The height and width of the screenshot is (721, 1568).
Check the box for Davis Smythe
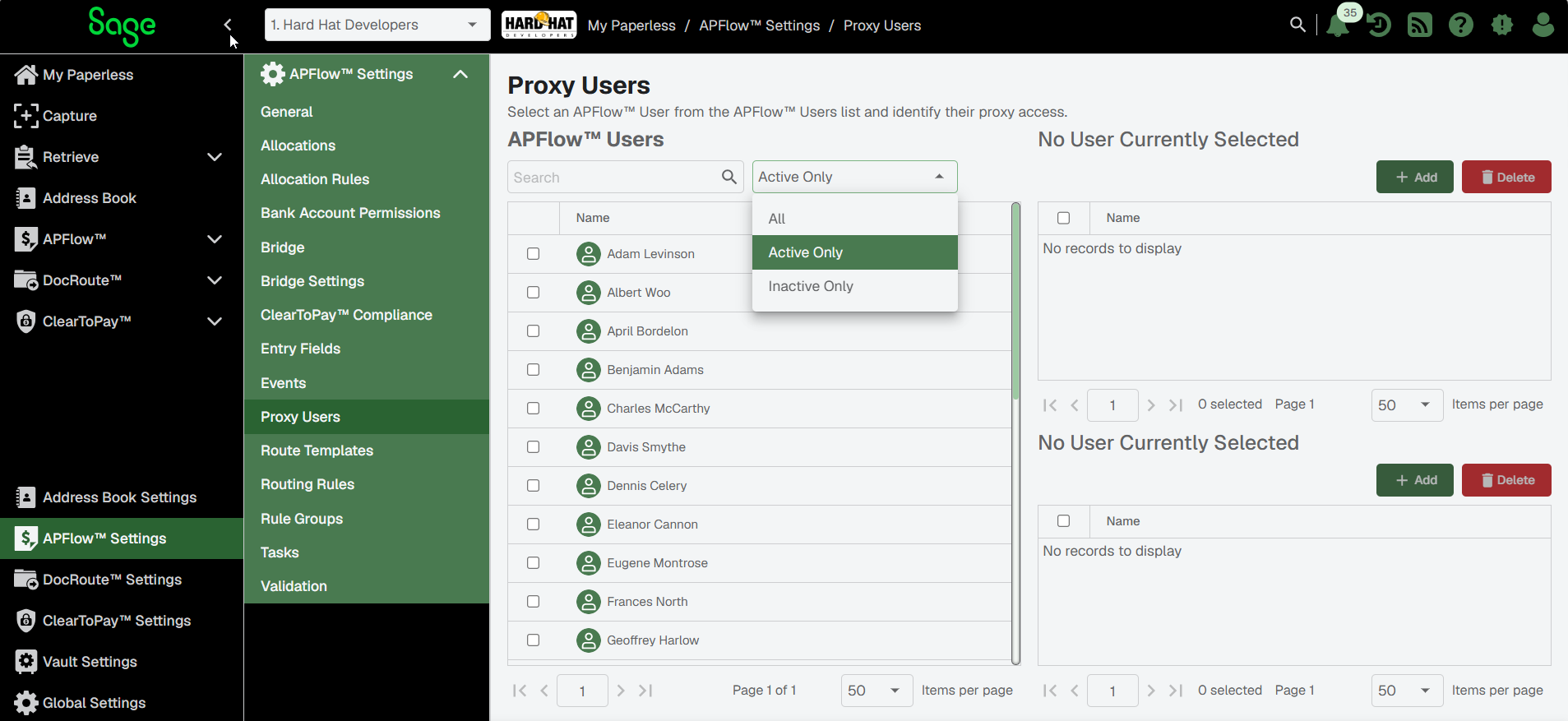(534, 447)
